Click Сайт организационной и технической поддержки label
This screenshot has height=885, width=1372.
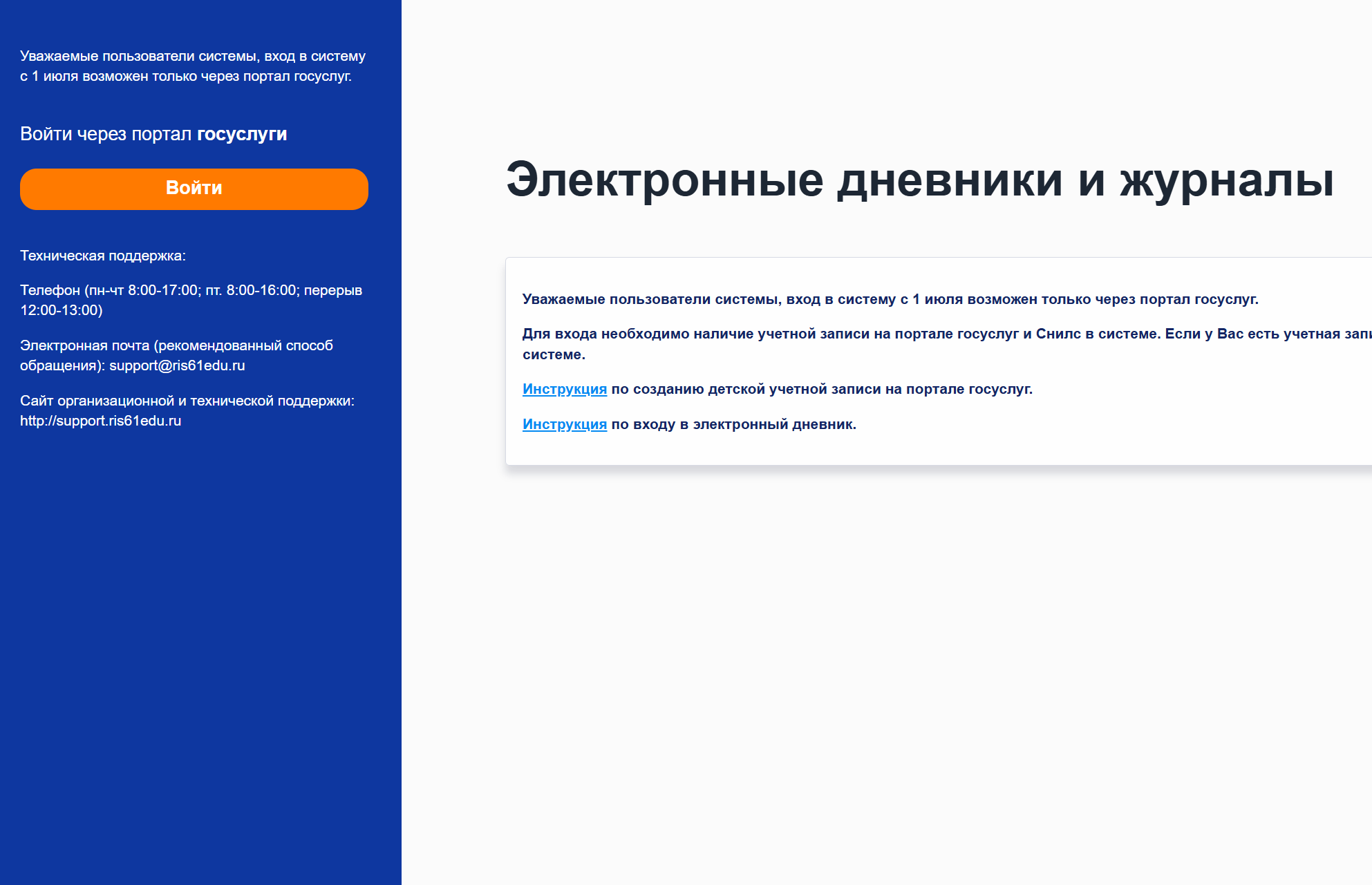(x=187, y=401)
